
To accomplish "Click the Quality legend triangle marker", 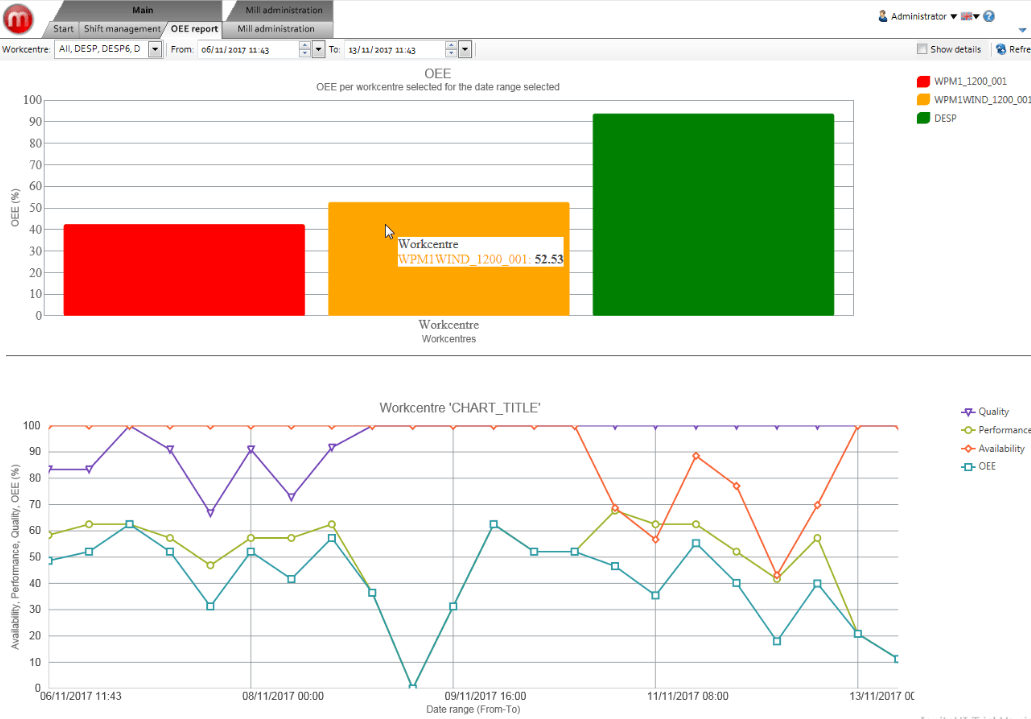I will click(x=967, y=412).
